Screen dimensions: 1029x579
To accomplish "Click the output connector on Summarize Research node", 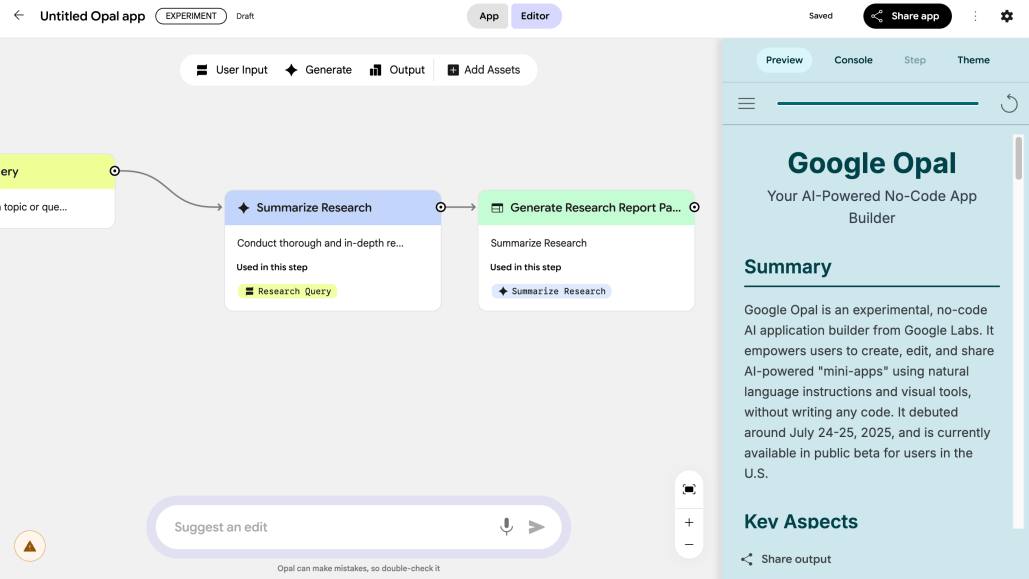I will (x=440, y=207).
